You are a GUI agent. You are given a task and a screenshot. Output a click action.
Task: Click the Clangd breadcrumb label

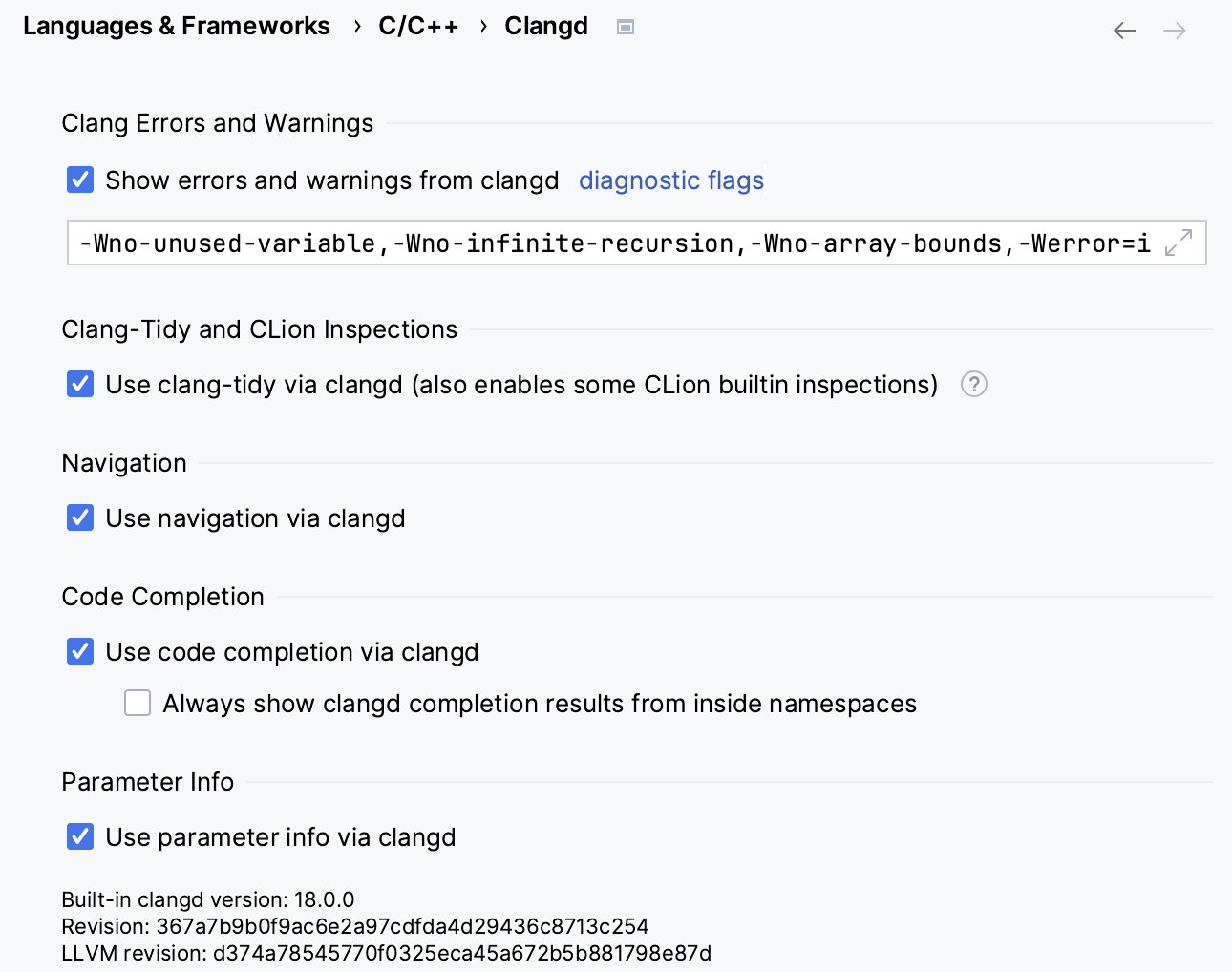click(546, 26)
